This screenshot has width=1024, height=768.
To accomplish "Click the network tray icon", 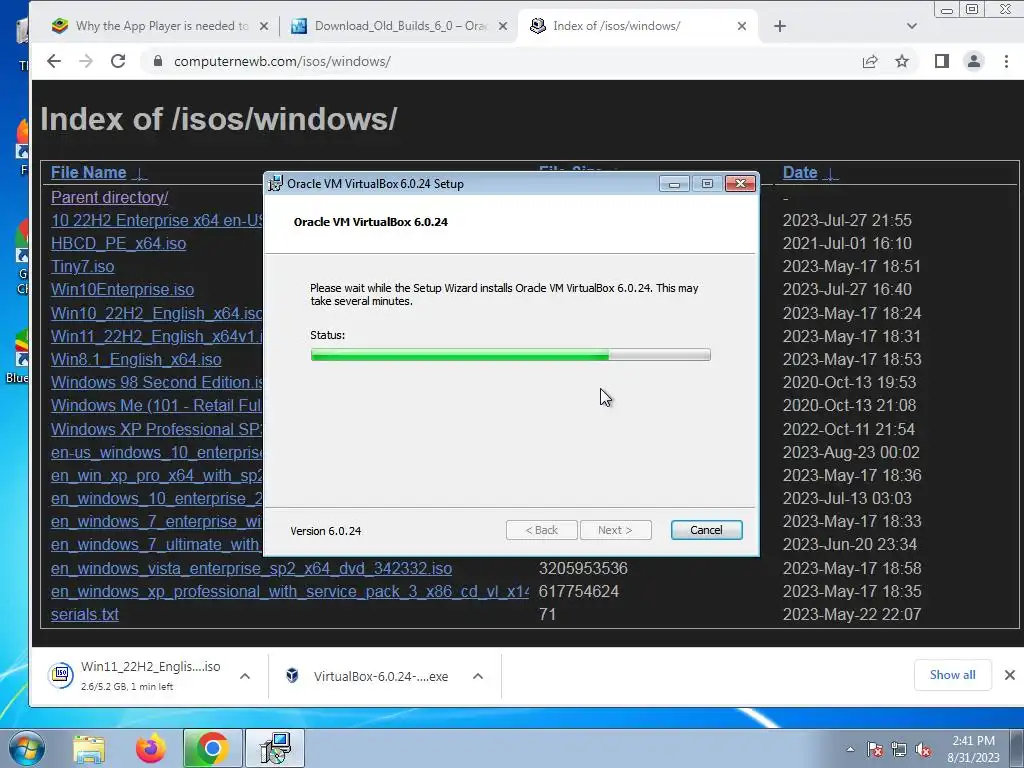I will (x=899, y=749).
